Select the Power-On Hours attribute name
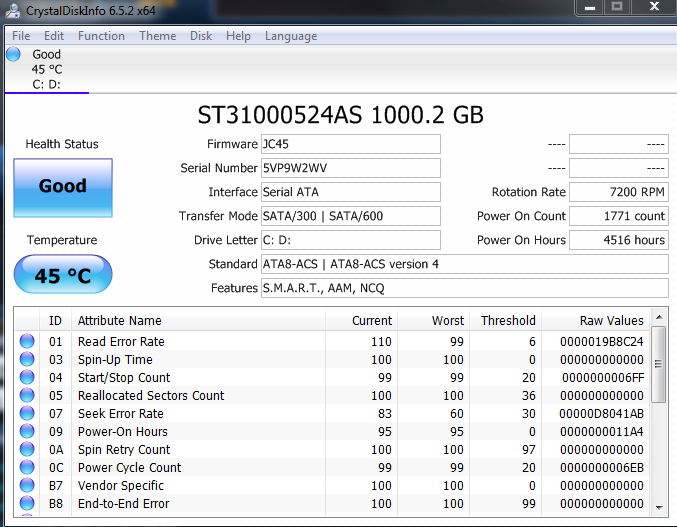This screenshot has width=677, height=527. pyautogui.click(x=123, y=432)
